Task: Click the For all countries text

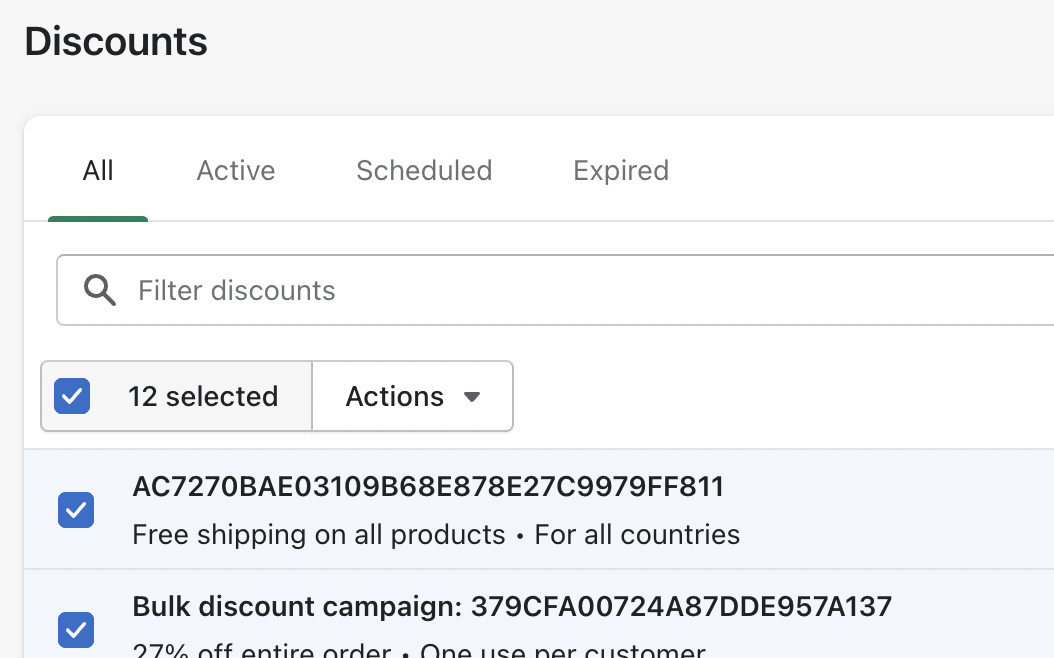Action: 637,535
